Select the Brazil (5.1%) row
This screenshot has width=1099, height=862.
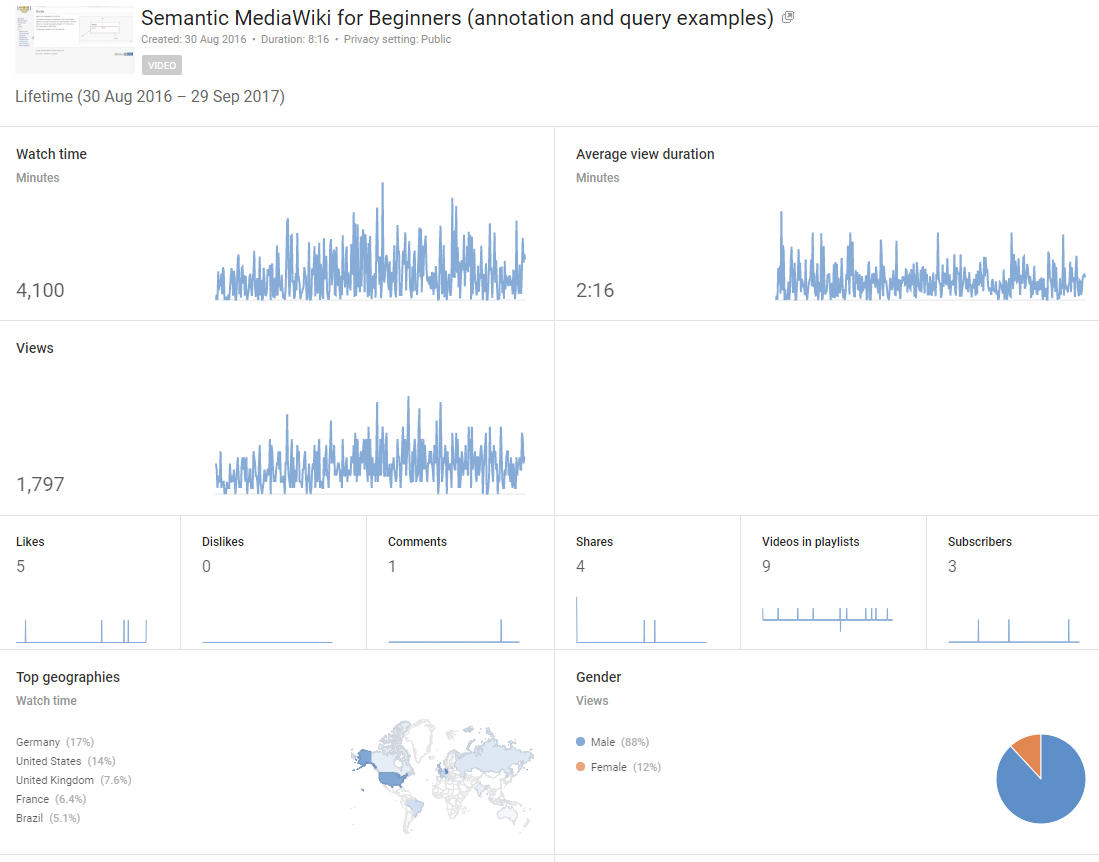coord(48,818)
